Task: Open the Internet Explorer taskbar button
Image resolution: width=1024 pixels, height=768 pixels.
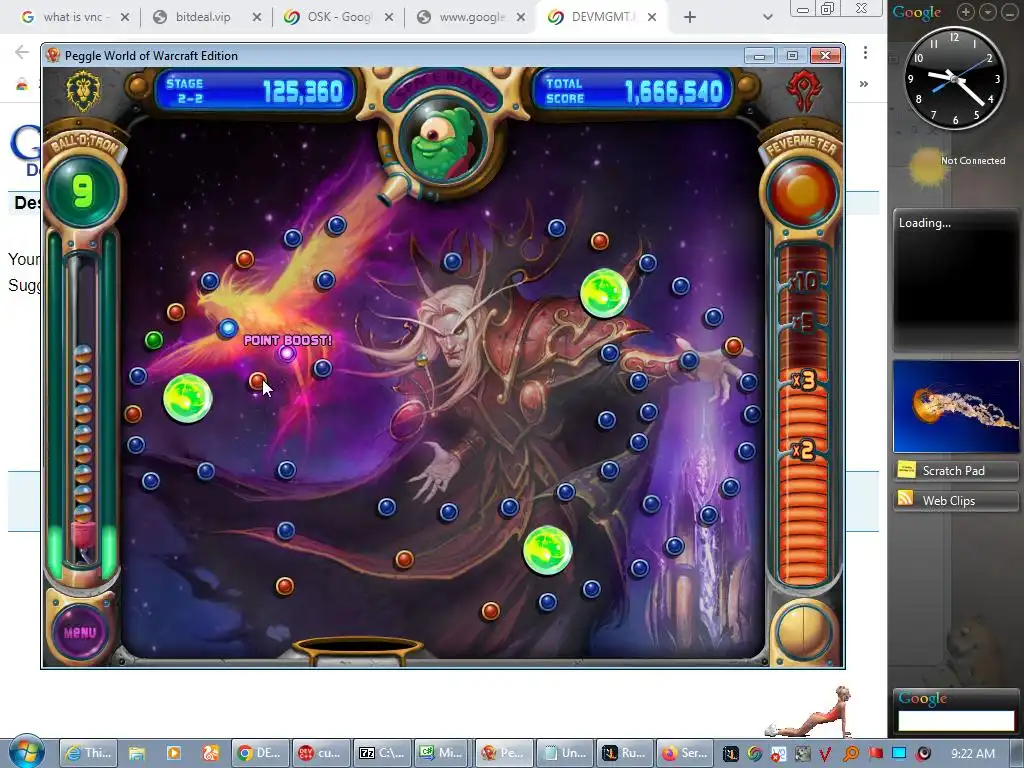Action: click(88, 753)
